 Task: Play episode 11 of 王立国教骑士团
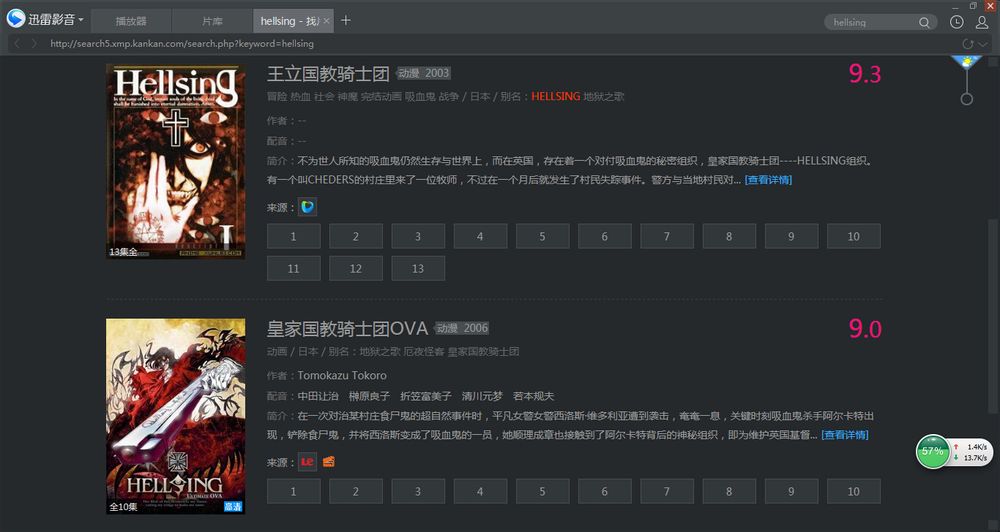pos(293,269)
